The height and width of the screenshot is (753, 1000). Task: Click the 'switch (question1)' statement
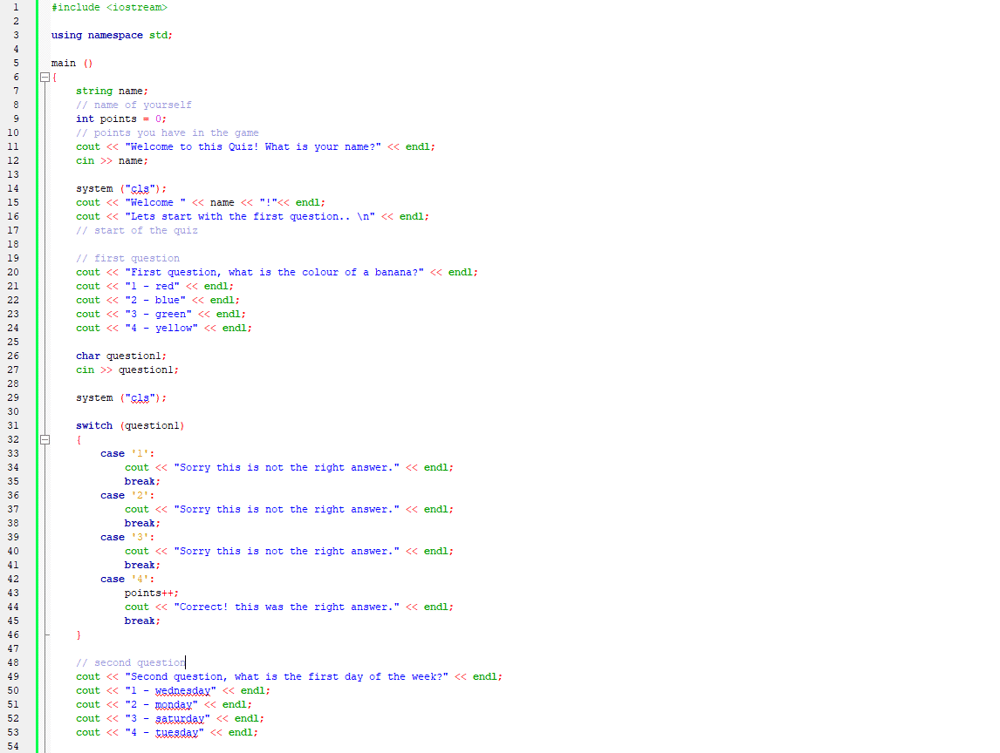tap(130, 426)
